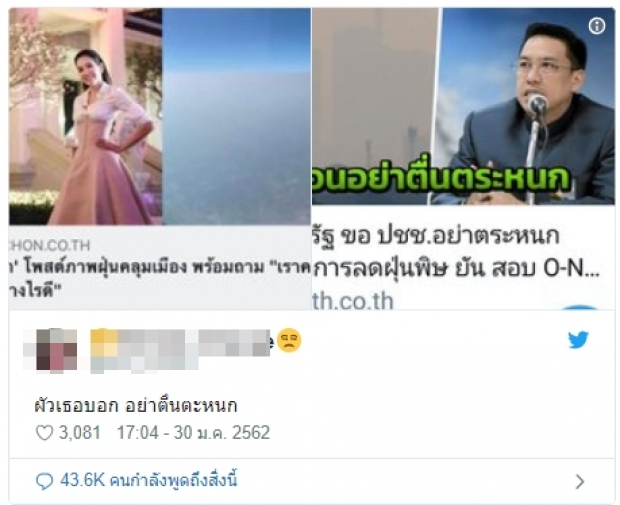Open the 17:04 - 30 ม.ค. 2562 timestamp
Screen dimensions: 620x505
[193, 433]
